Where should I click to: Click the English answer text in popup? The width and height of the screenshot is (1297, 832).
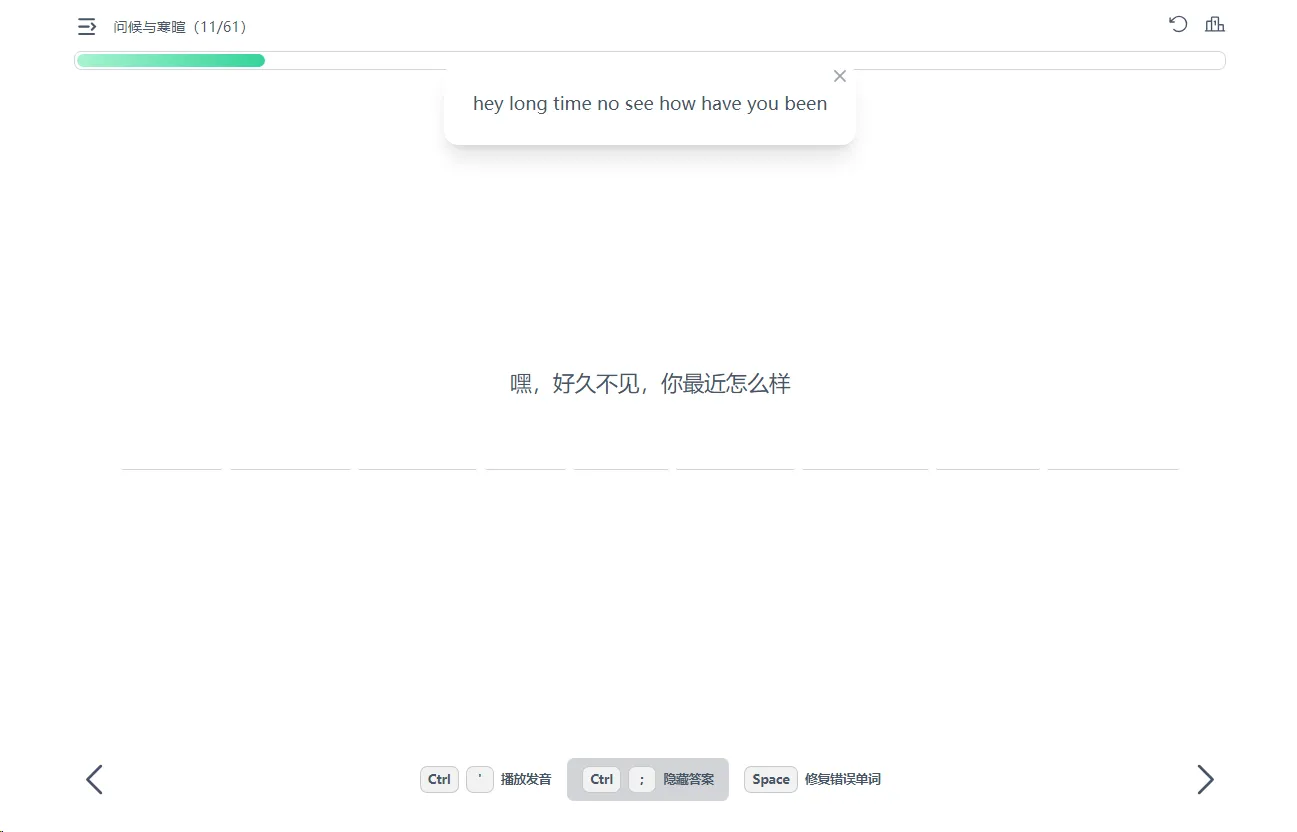coord(650,104)
